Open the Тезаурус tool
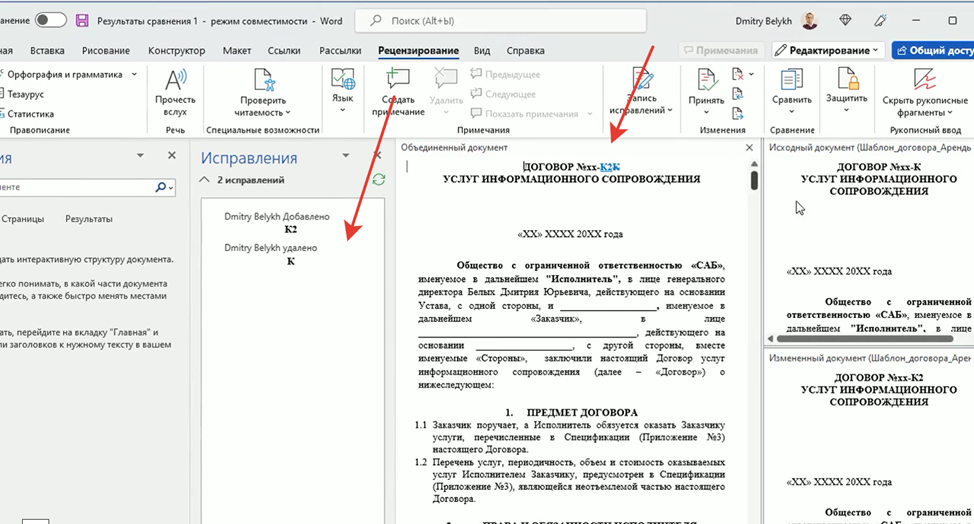Viewport: 974px width, 524px height. click(23, 94)
